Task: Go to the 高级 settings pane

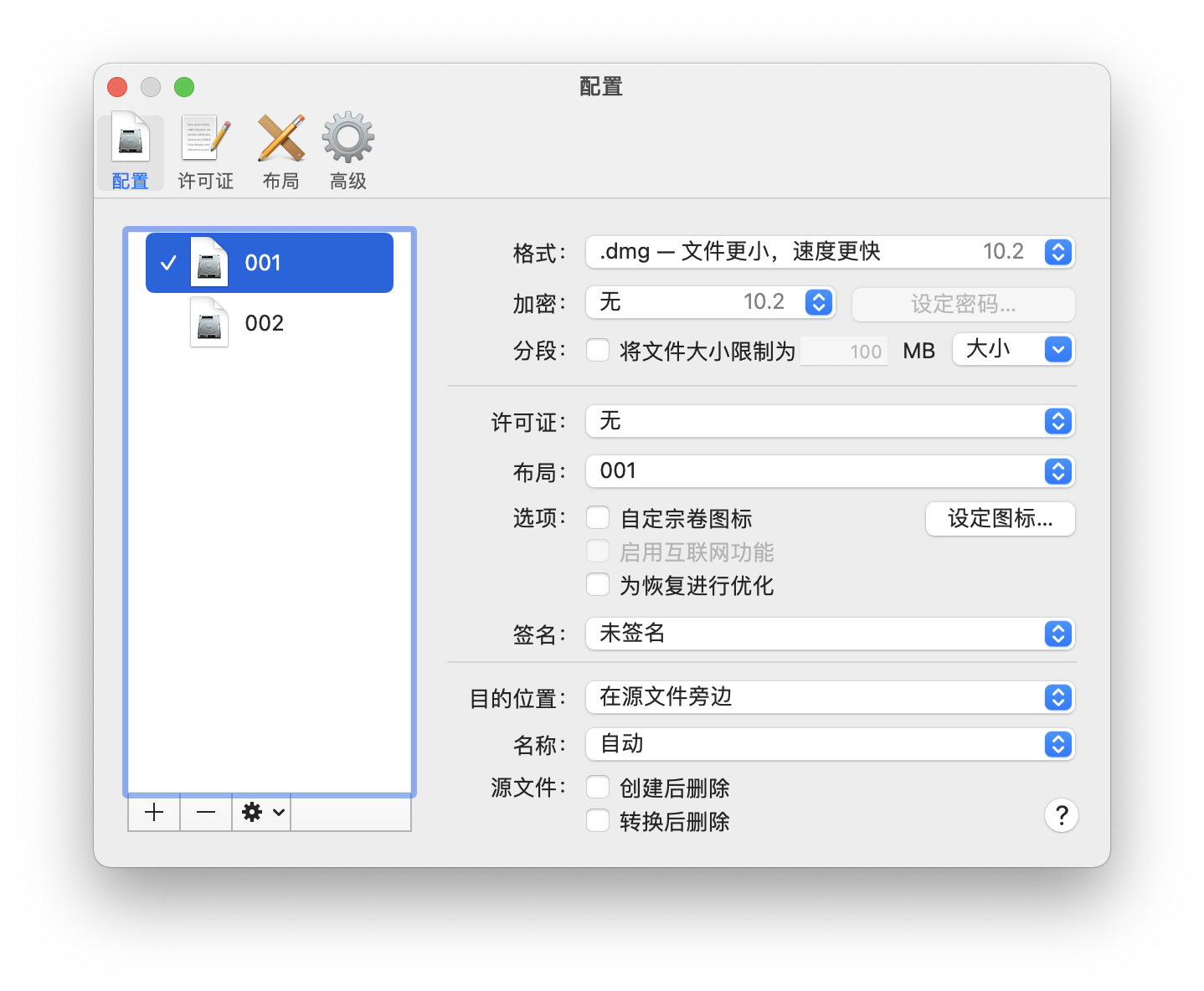Action: 348,152
